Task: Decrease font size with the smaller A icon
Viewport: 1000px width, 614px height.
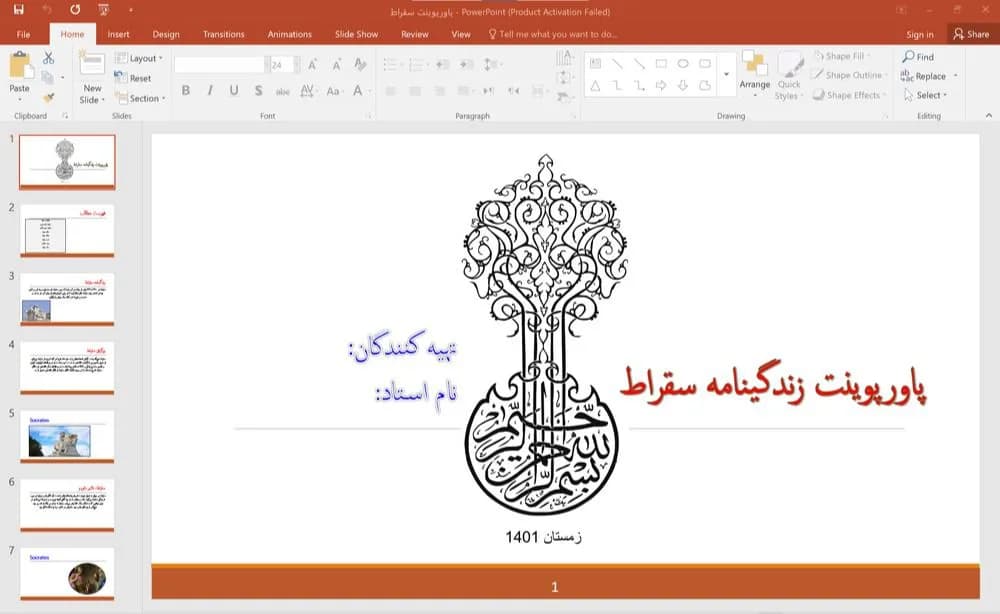Action: [336, 64]
